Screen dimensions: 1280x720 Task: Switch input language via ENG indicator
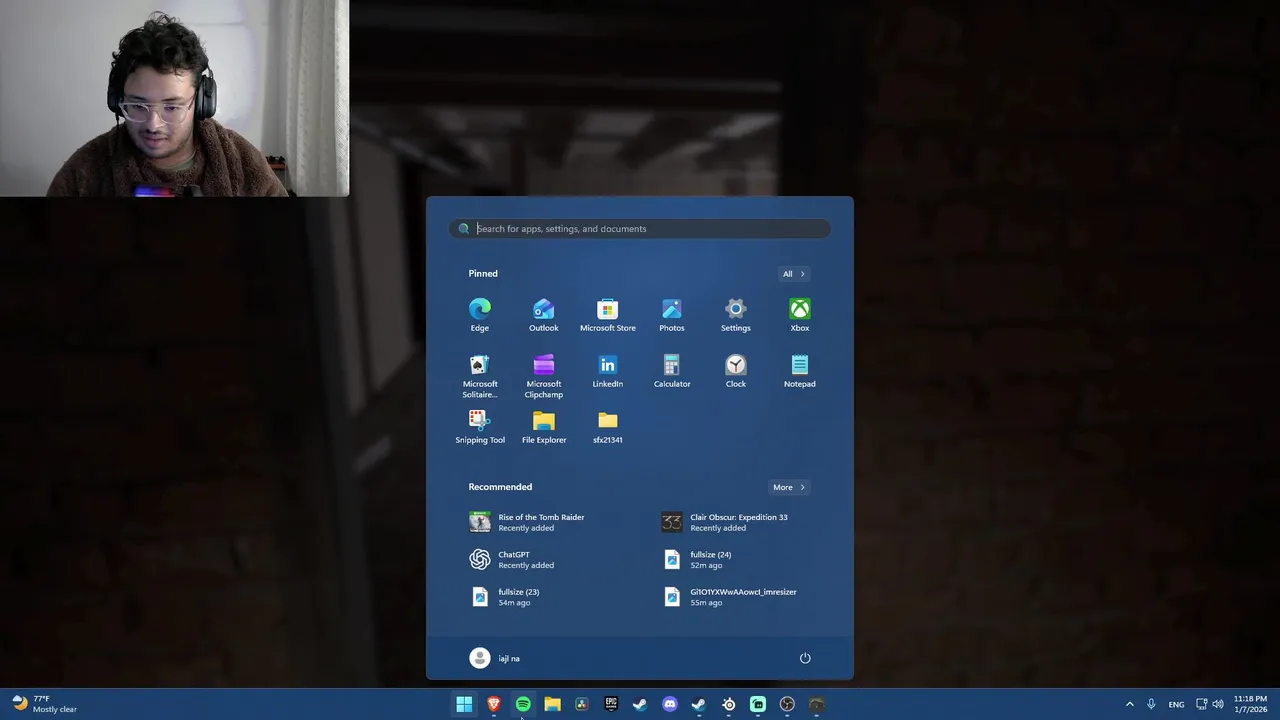[x=1176, y=705]
